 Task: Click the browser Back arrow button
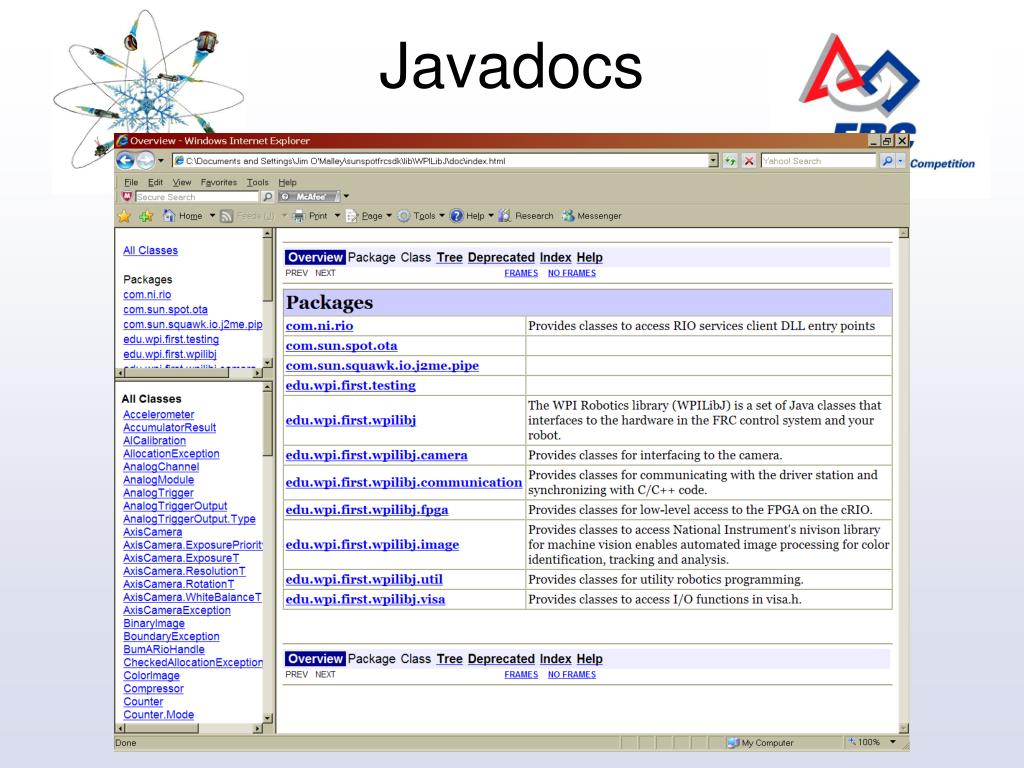(125, 161)
